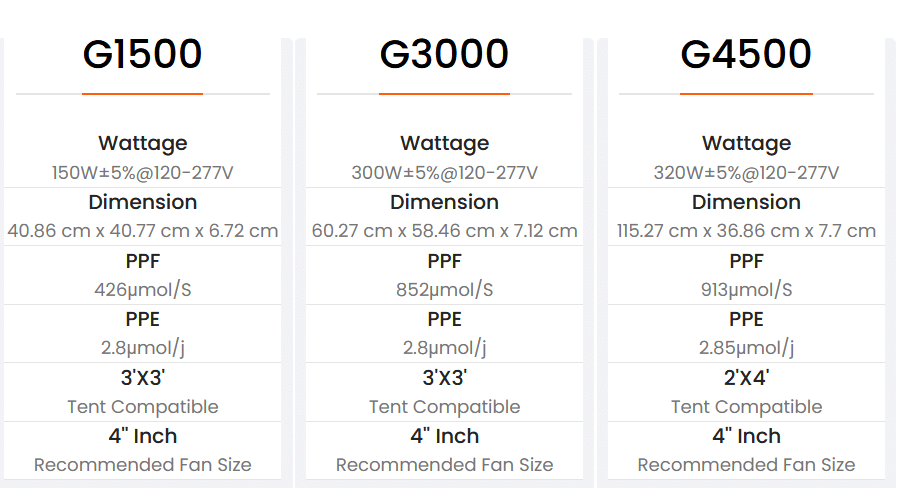Click the 913µmol/S PPF value
Screen dimensions: 897x488
point(746,289)
